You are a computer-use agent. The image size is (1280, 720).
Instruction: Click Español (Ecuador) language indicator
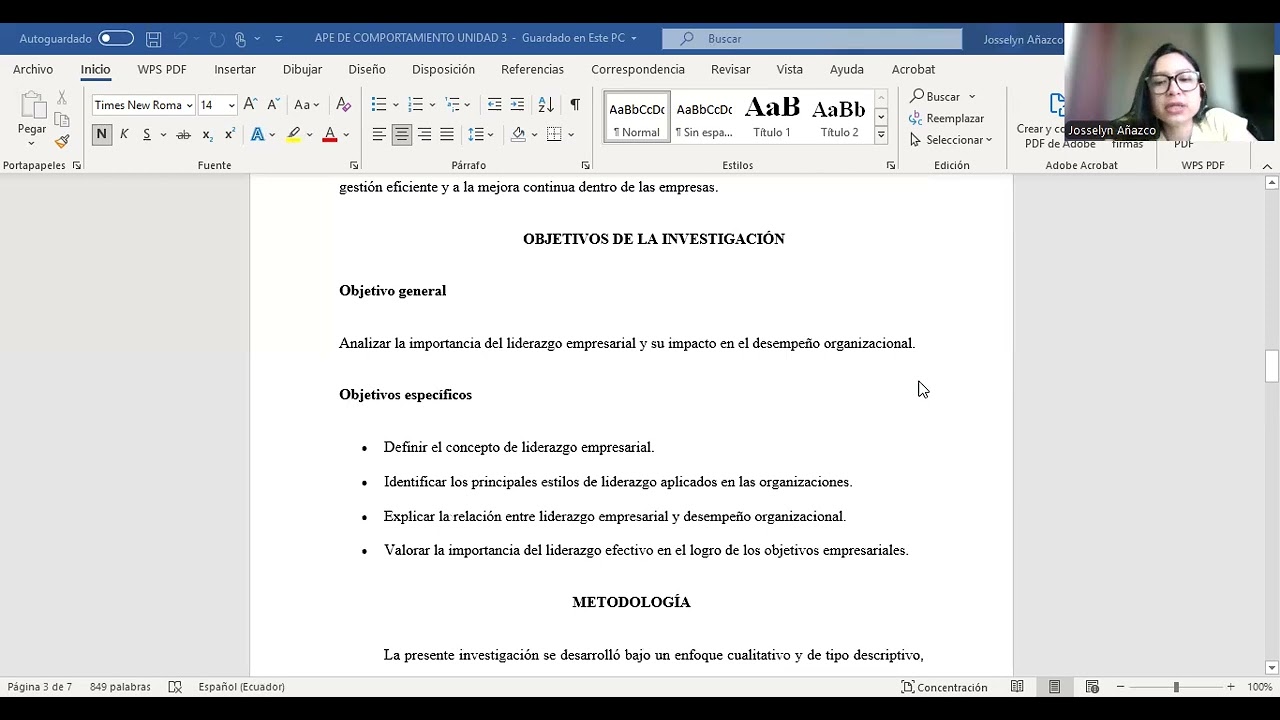point(241,687)
